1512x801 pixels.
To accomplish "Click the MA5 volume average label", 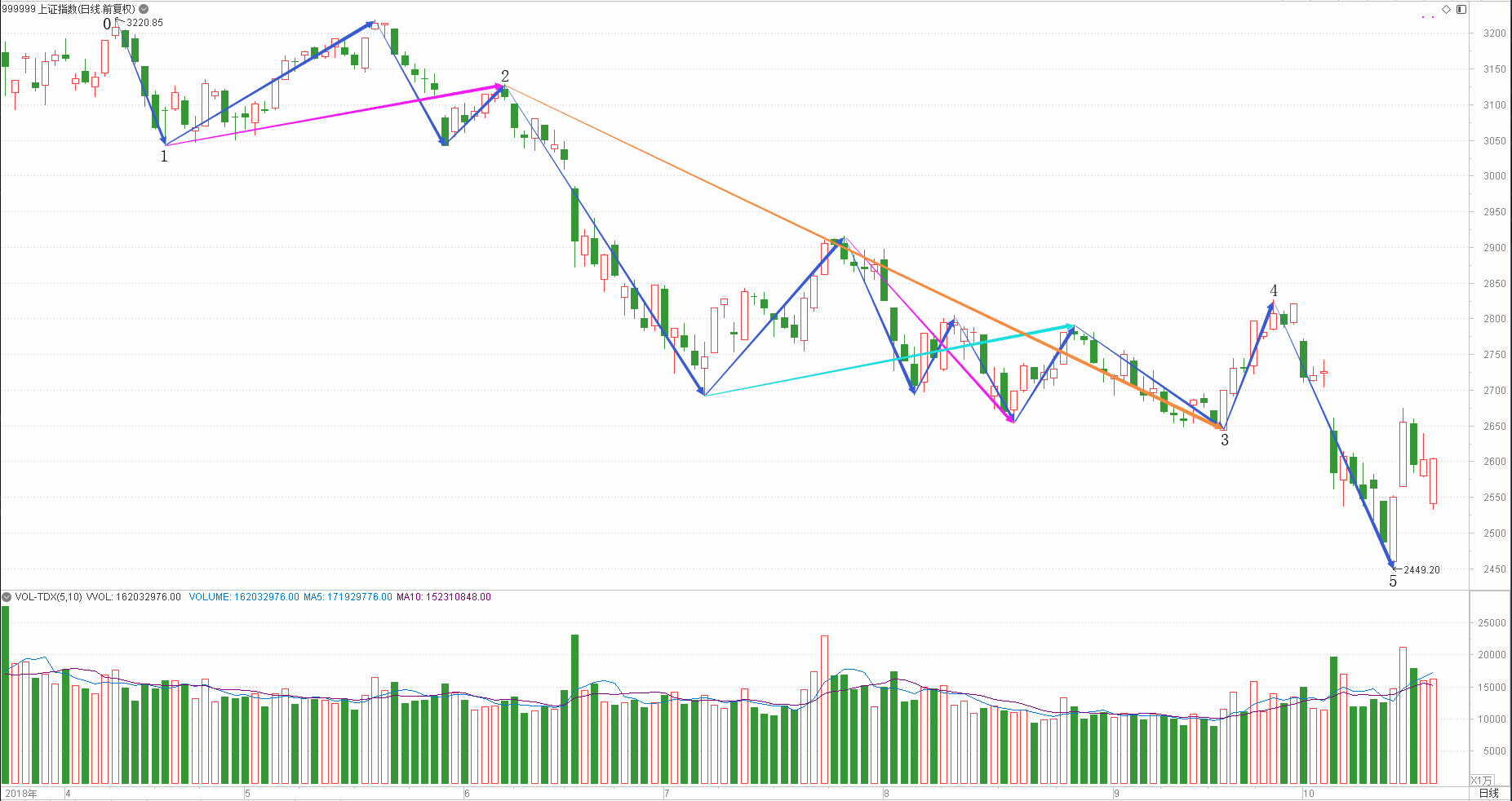I will 347,597.
